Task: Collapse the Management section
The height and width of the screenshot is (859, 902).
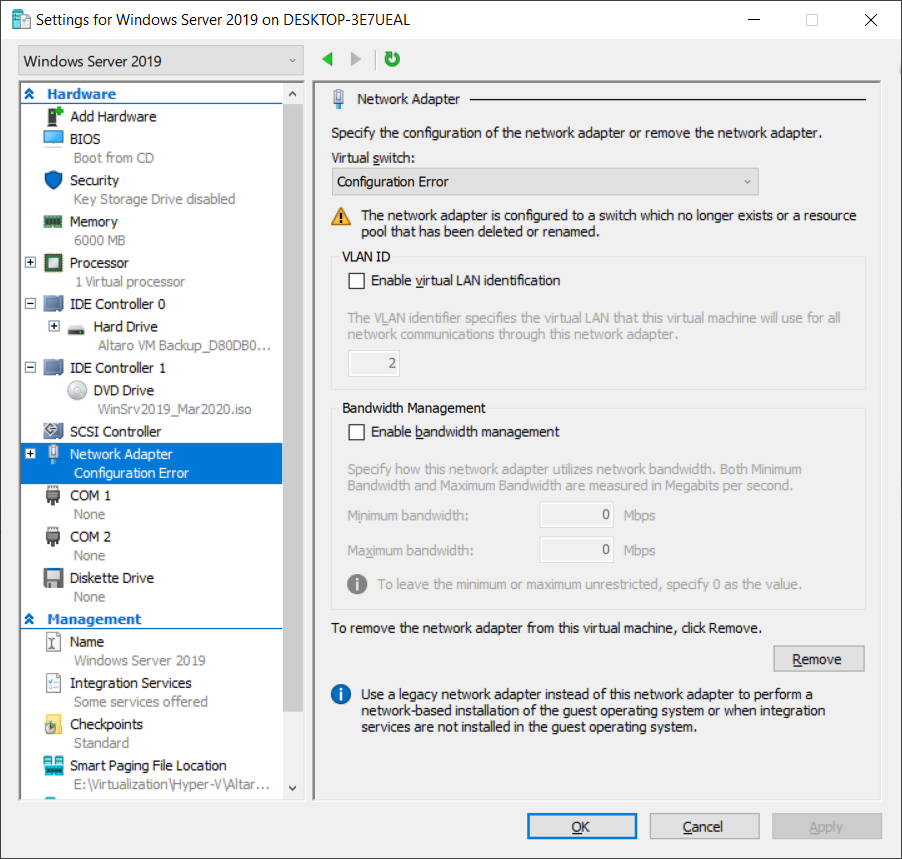Action: [x=29, y=619]
